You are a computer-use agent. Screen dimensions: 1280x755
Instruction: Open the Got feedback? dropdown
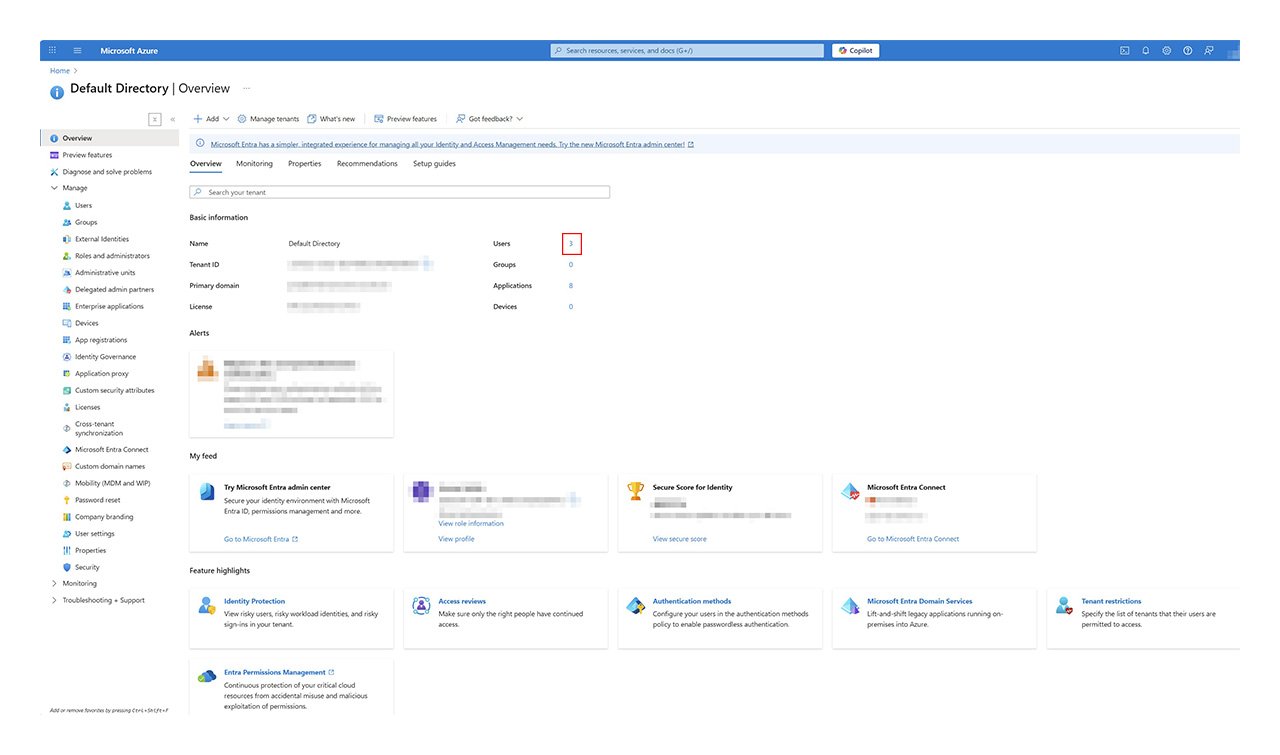(489, 119)
